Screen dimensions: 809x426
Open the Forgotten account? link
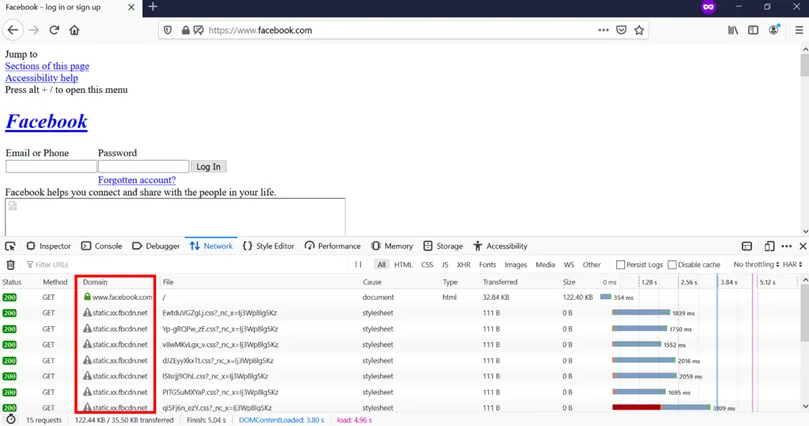point(137,180)
